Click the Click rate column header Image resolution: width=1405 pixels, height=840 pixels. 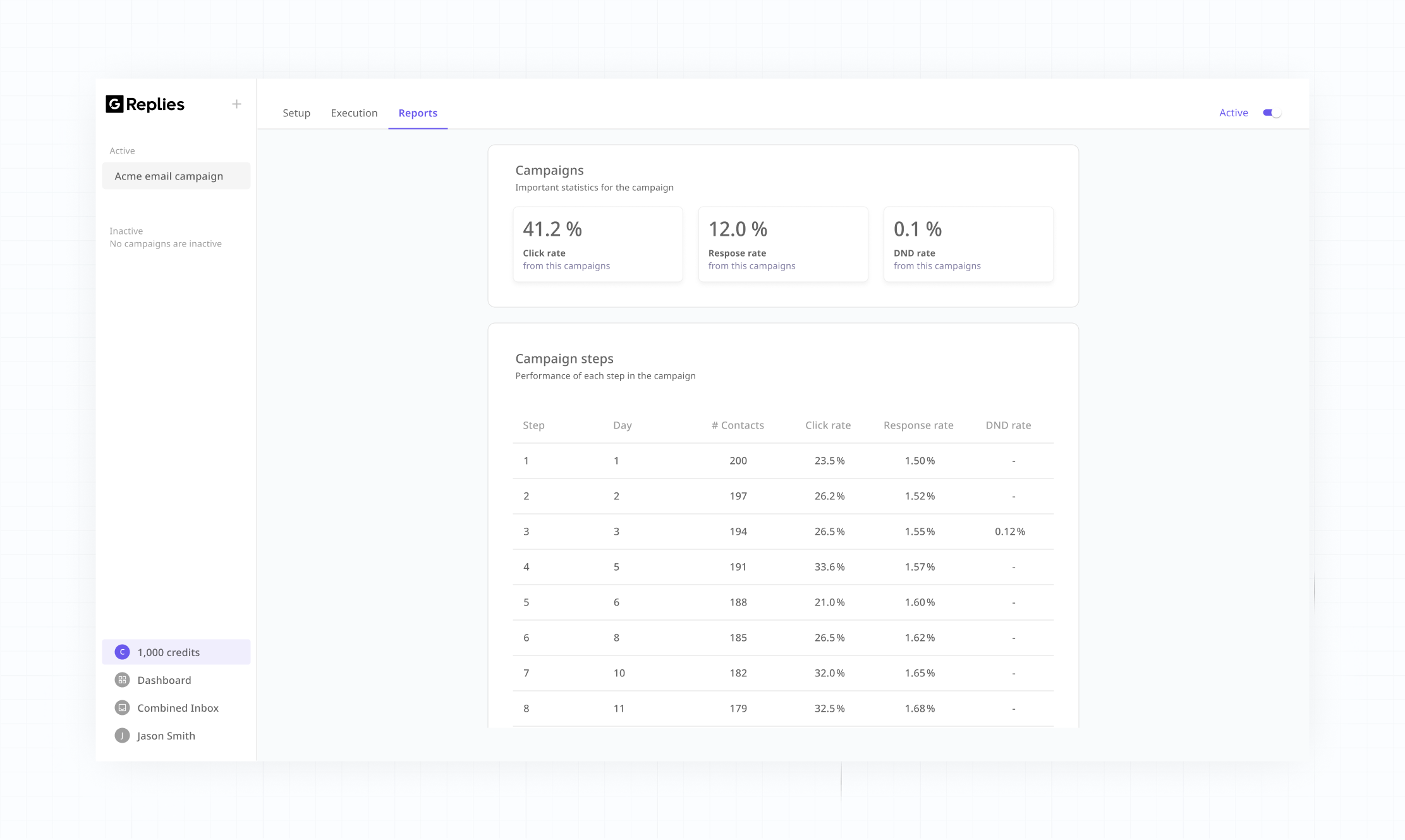(x=827, y=425)
